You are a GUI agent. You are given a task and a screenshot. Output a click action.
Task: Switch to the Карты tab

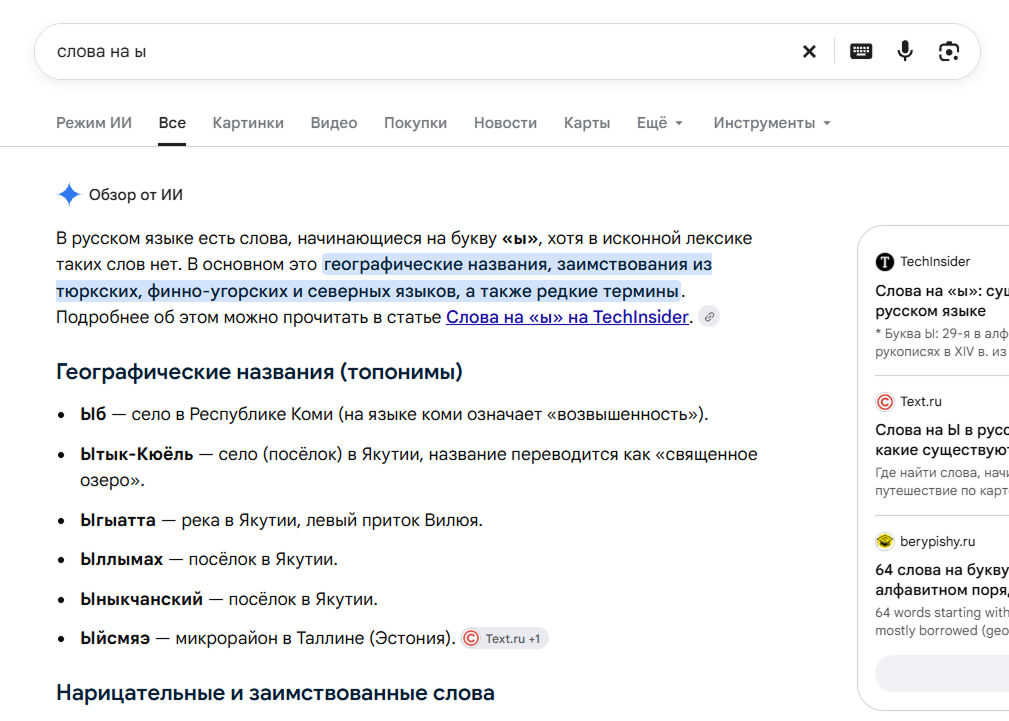click(587, 123)
